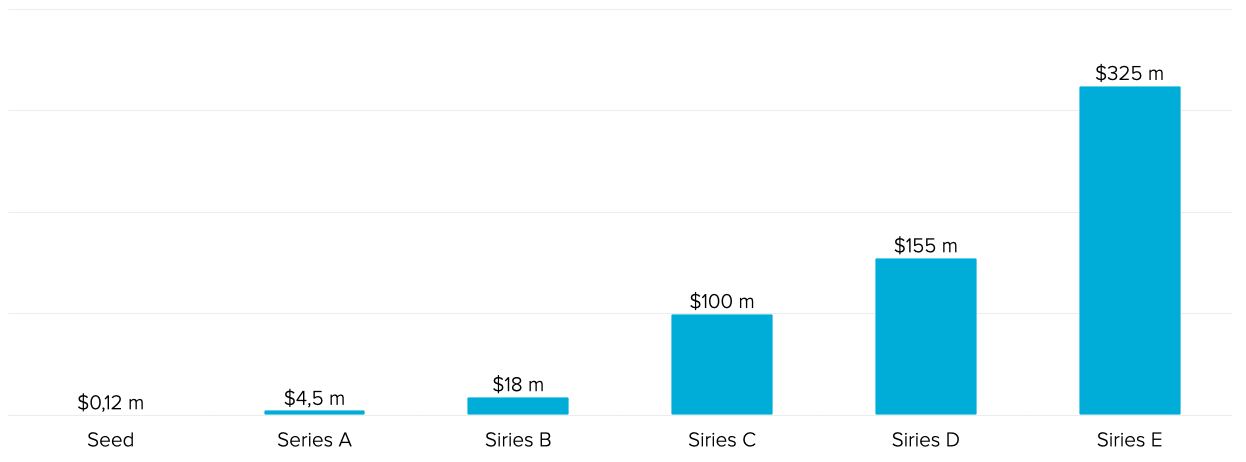Click the $155 m value label
This screenshot has width=1246, height=462.
point(926,245)
